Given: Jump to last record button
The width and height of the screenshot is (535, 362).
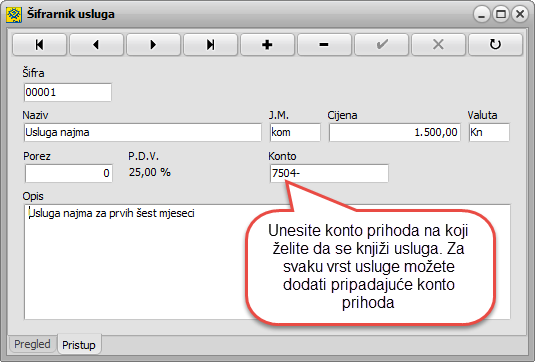Looking at the screenshot, I should (211, 44).
